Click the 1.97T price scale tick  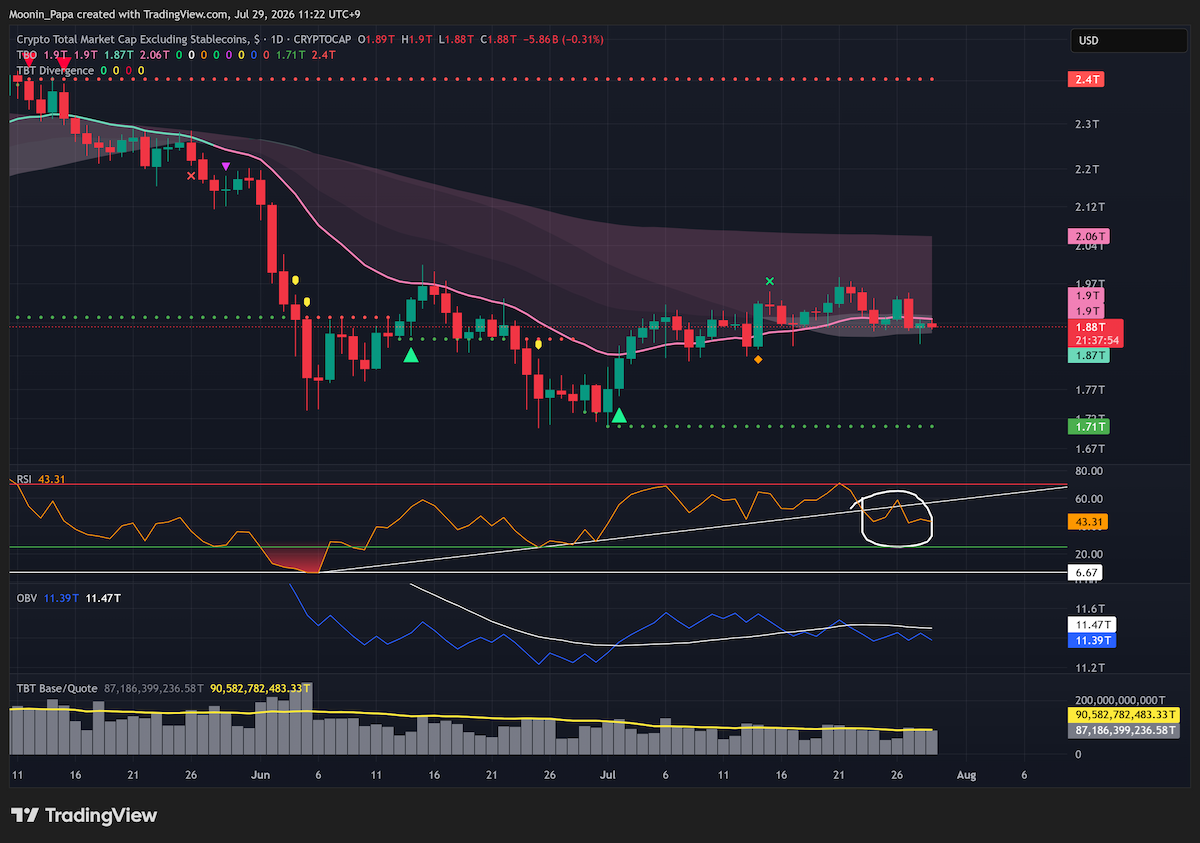click(1091, 284)
